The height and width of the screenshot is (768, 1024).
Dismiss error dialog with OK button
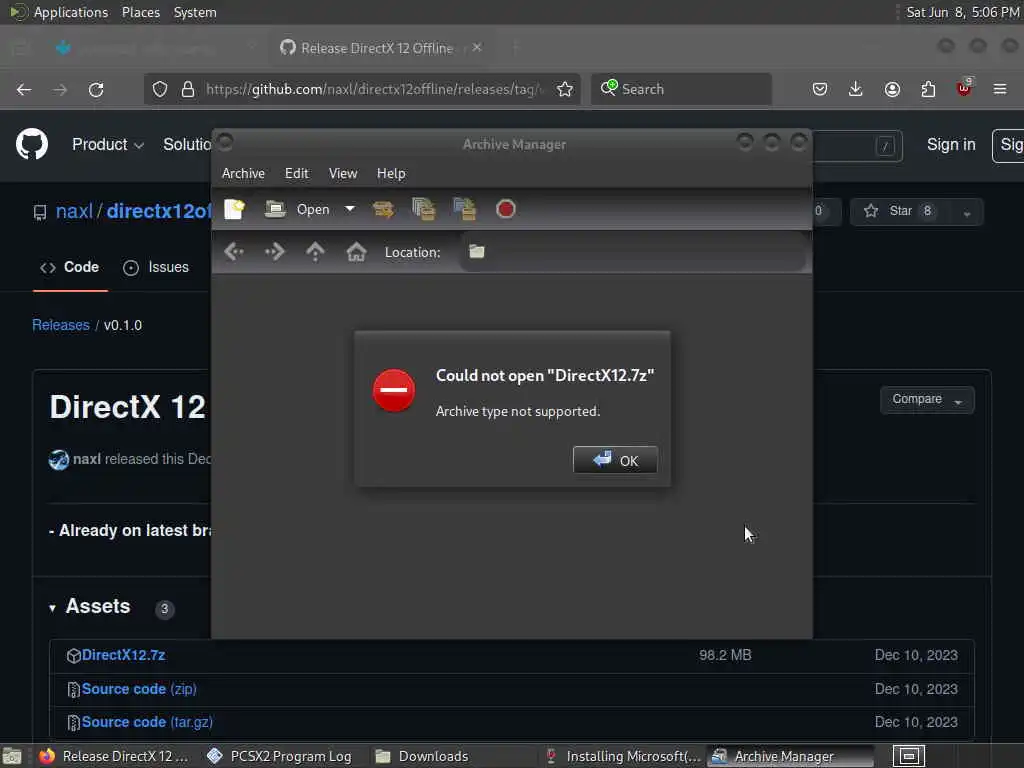pos(615,460)
